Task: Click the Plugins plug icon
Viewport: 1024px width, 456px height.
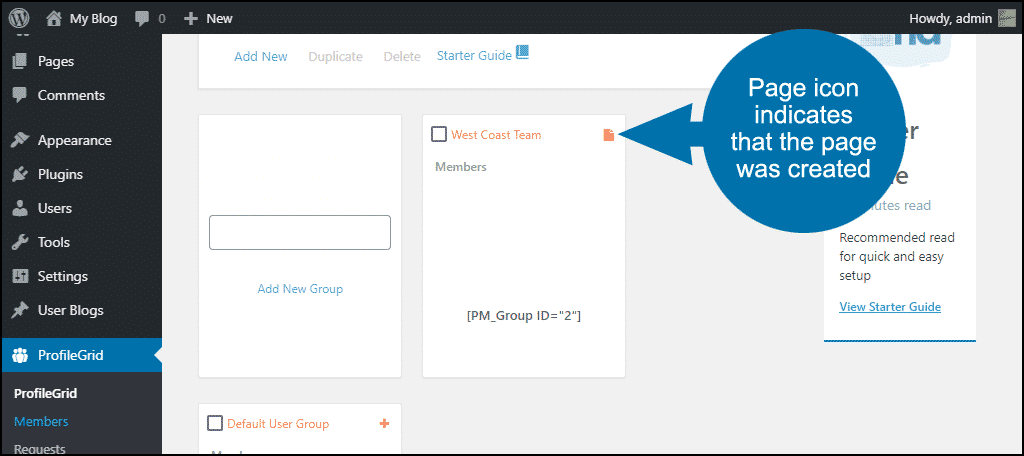Action: pos(20,174)
